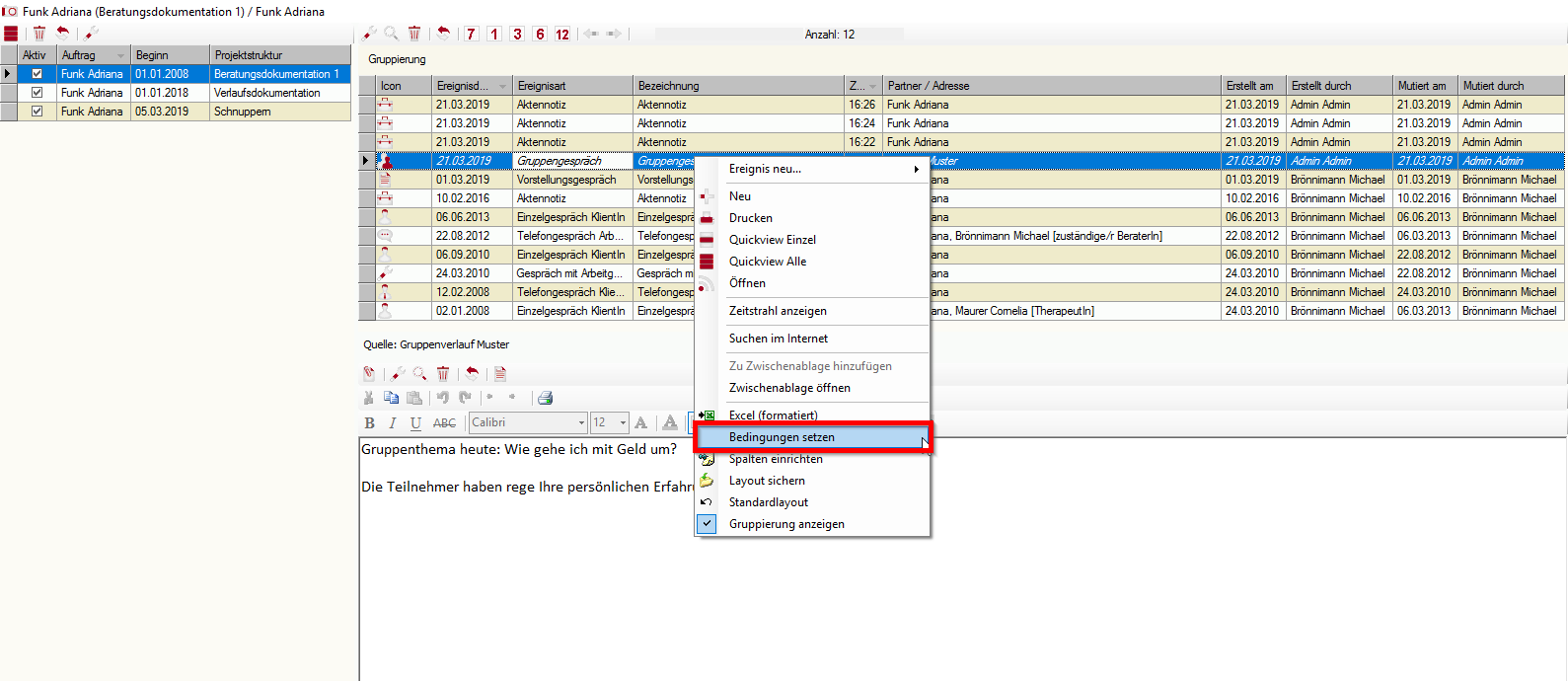The image size is (1568, 681).
Task: Toggle bold formatting
Action: 370,422
